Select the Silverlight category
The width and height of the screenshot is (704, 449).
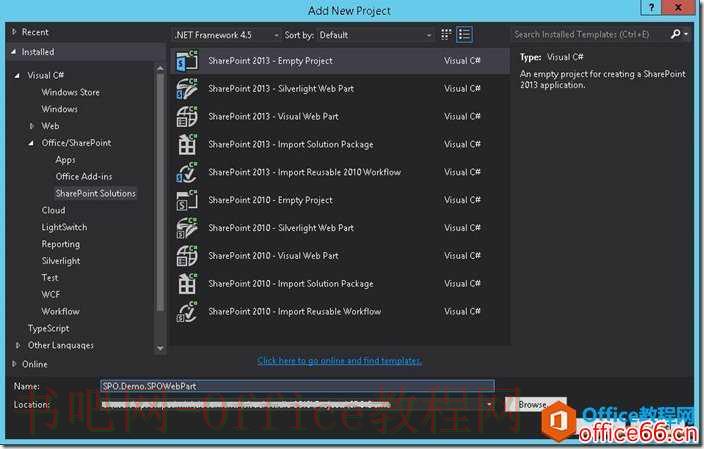pos(61,261)
